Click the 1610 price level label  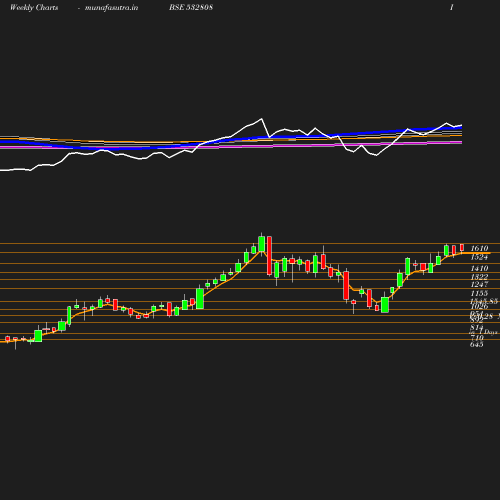[x=479, y=248]
